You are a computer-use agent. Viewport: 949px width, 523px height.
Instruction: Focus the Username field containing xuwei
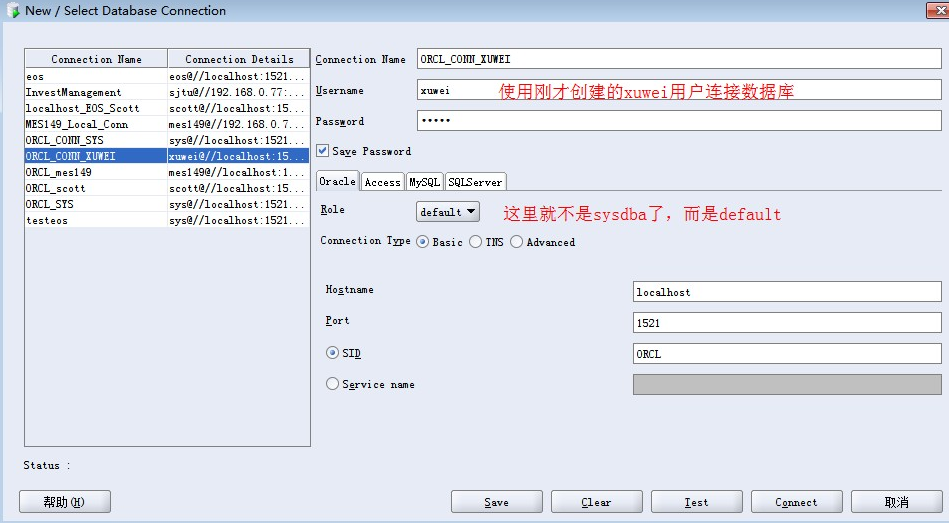point(679,90)
